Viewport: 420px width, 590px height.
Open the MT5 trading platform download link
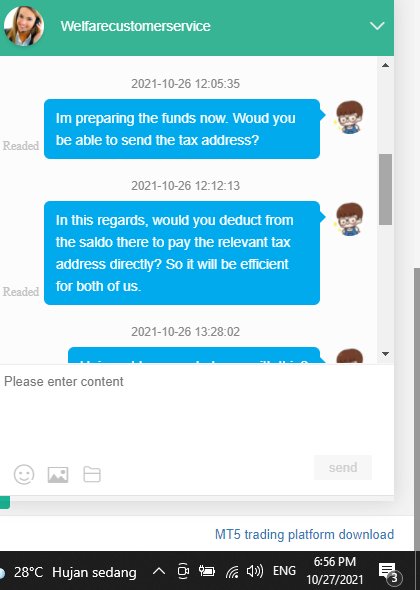pyautogui.click(x=304, y=534)
